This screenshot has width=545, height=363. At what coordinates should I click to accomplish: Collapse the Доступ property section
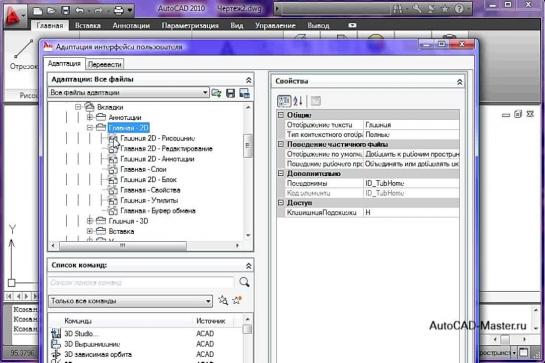(281, 202)
